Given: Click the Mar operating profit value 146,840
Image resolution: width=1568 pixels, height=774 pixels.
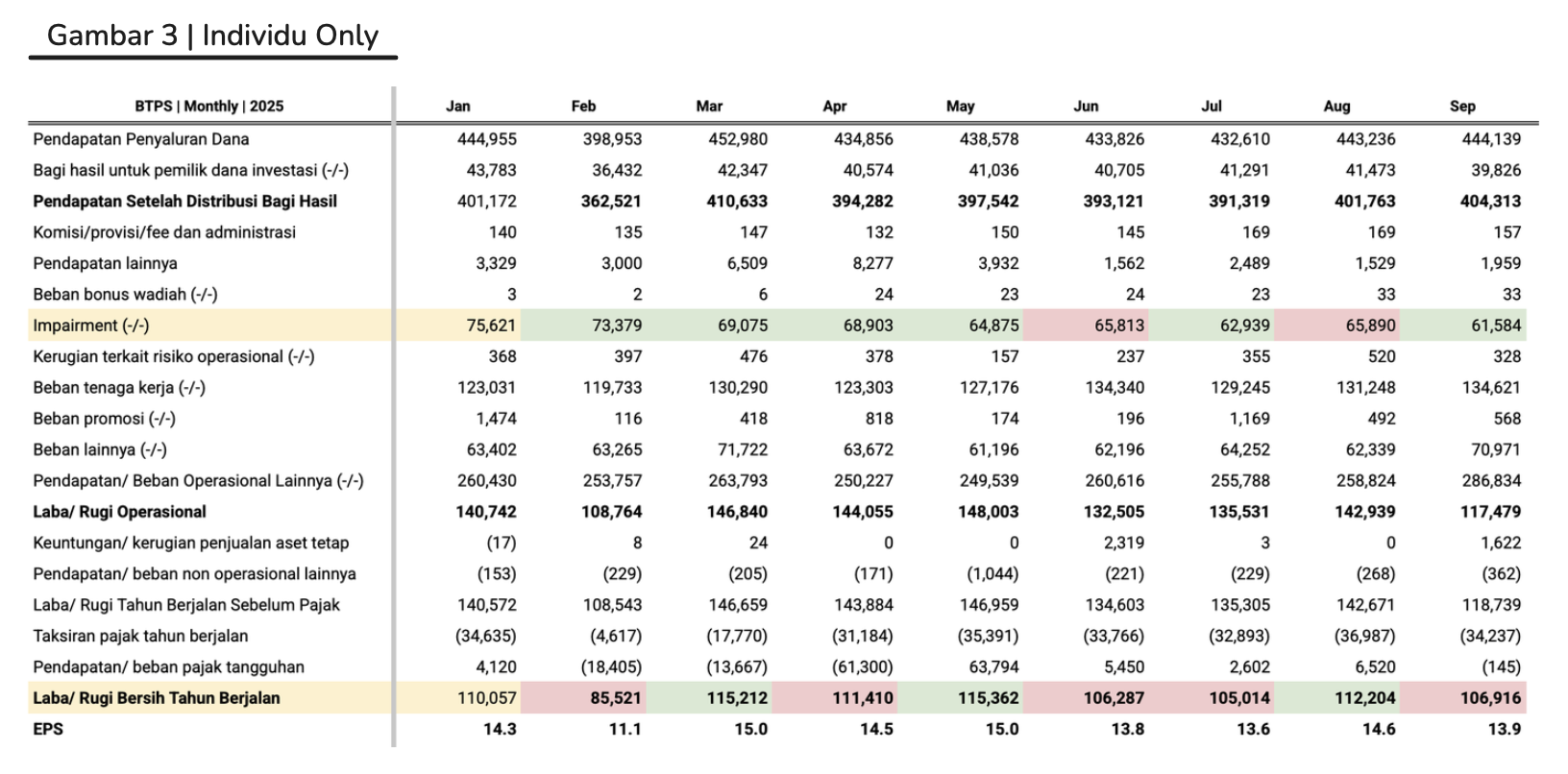Looking at the screenshot, I should (x=737, y=512).
